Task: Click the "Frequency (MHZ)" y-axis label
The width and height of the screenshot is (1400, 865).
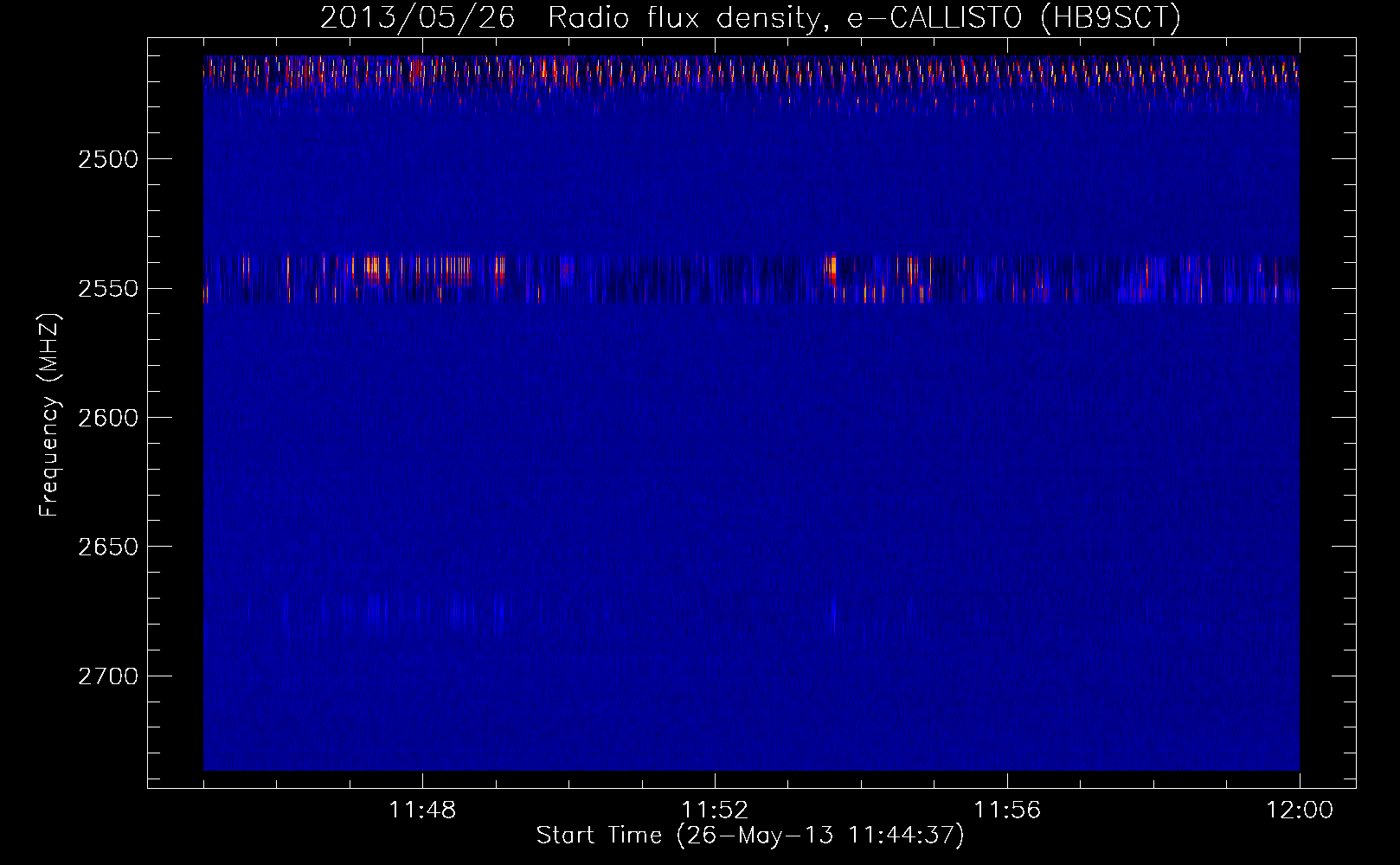Action: [48, 416]
